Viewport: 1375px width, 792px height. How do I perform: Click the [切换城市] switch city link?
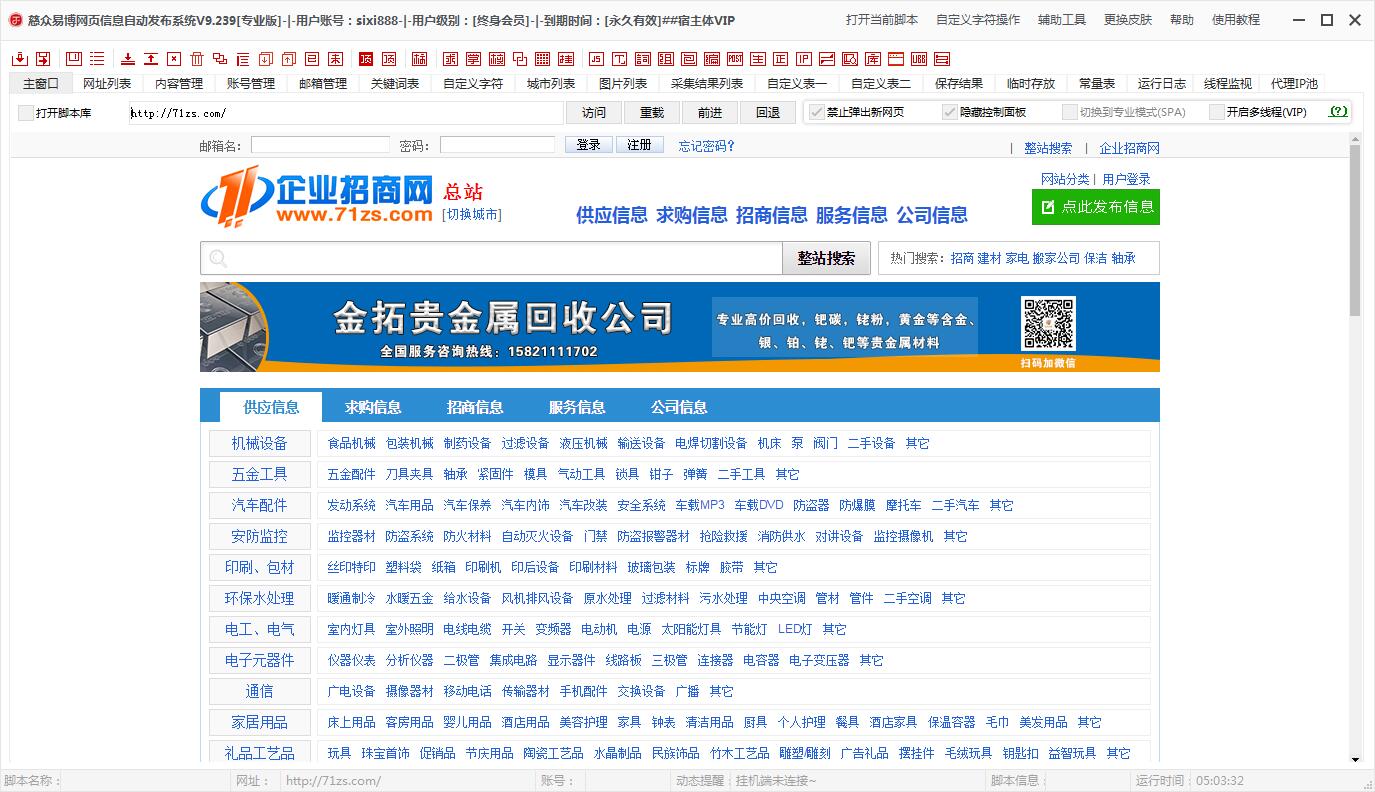[x=472, y=215]
